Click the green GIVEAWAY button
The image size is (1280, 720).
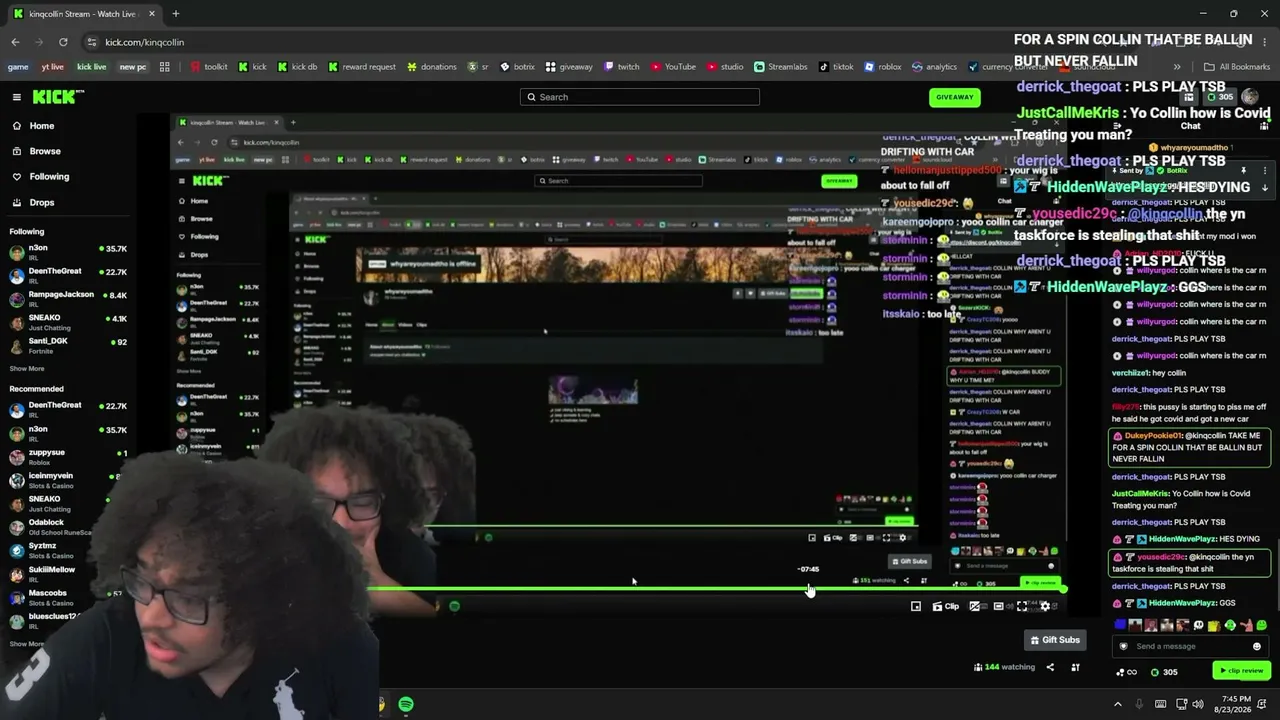point(954,97)
